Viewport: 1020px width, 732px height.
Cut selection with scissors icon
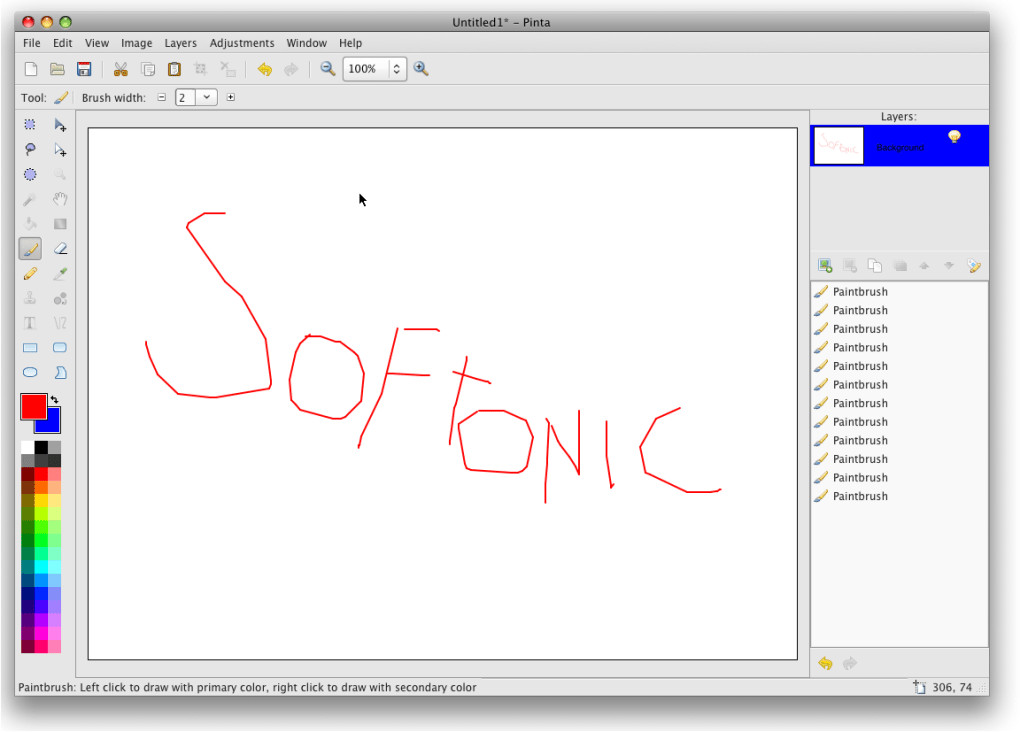point(120,69)
